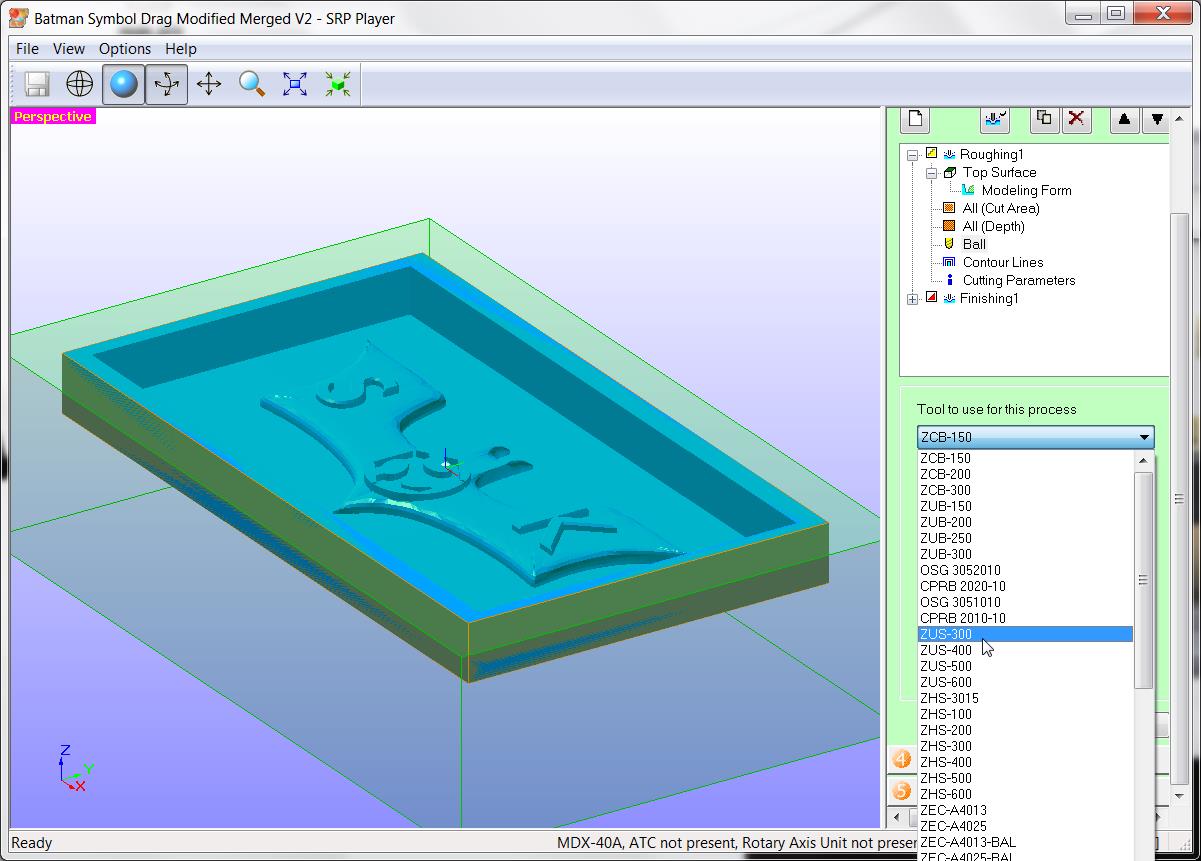Viewport: 1201px width, 861px height.
Task: Select the pan move arrows tool
Action: coord(209,84)
